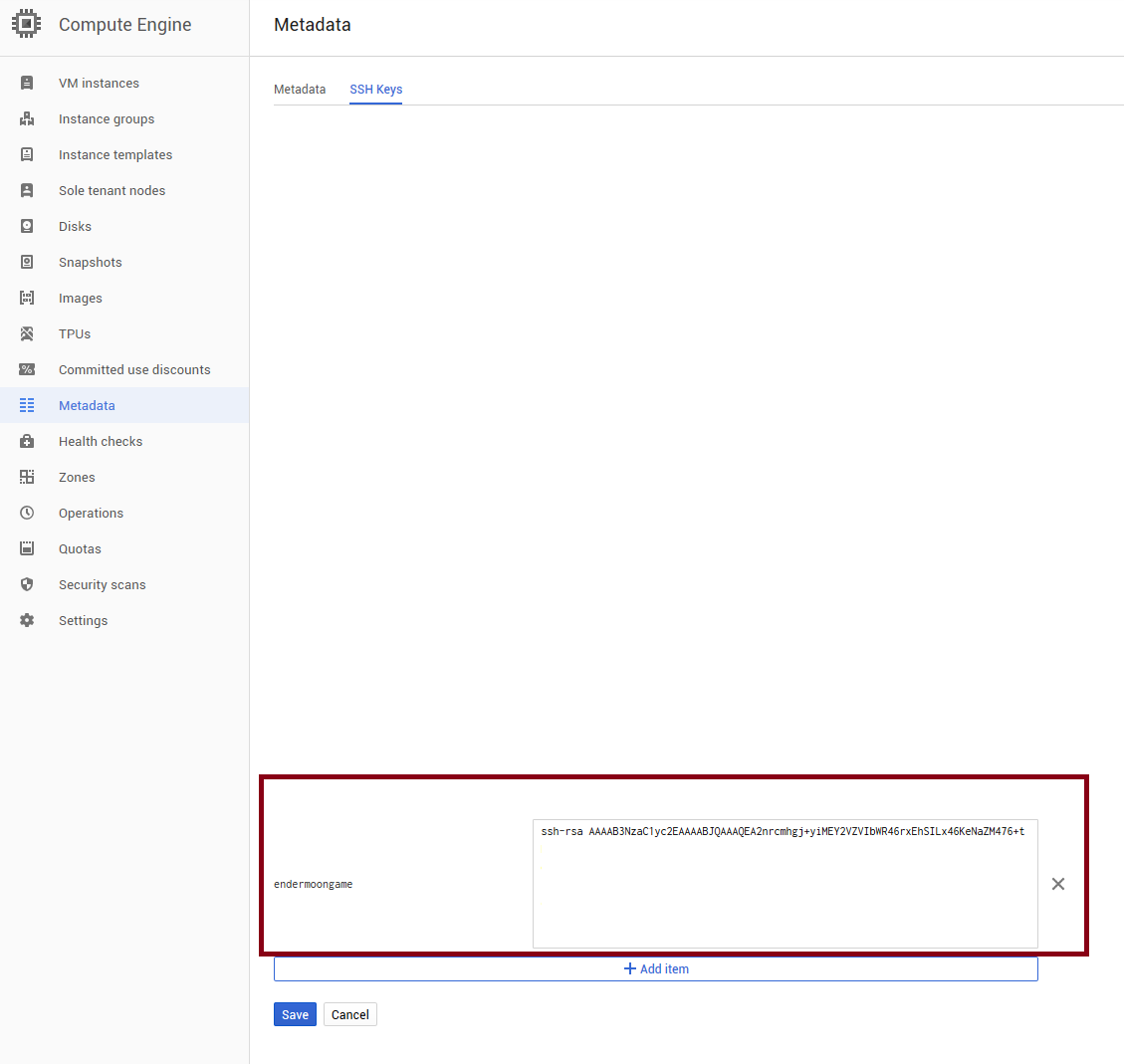This screenshot has height=1064, width=1124.
Task: Click the endermoongame username label
Action: point(314,884)
